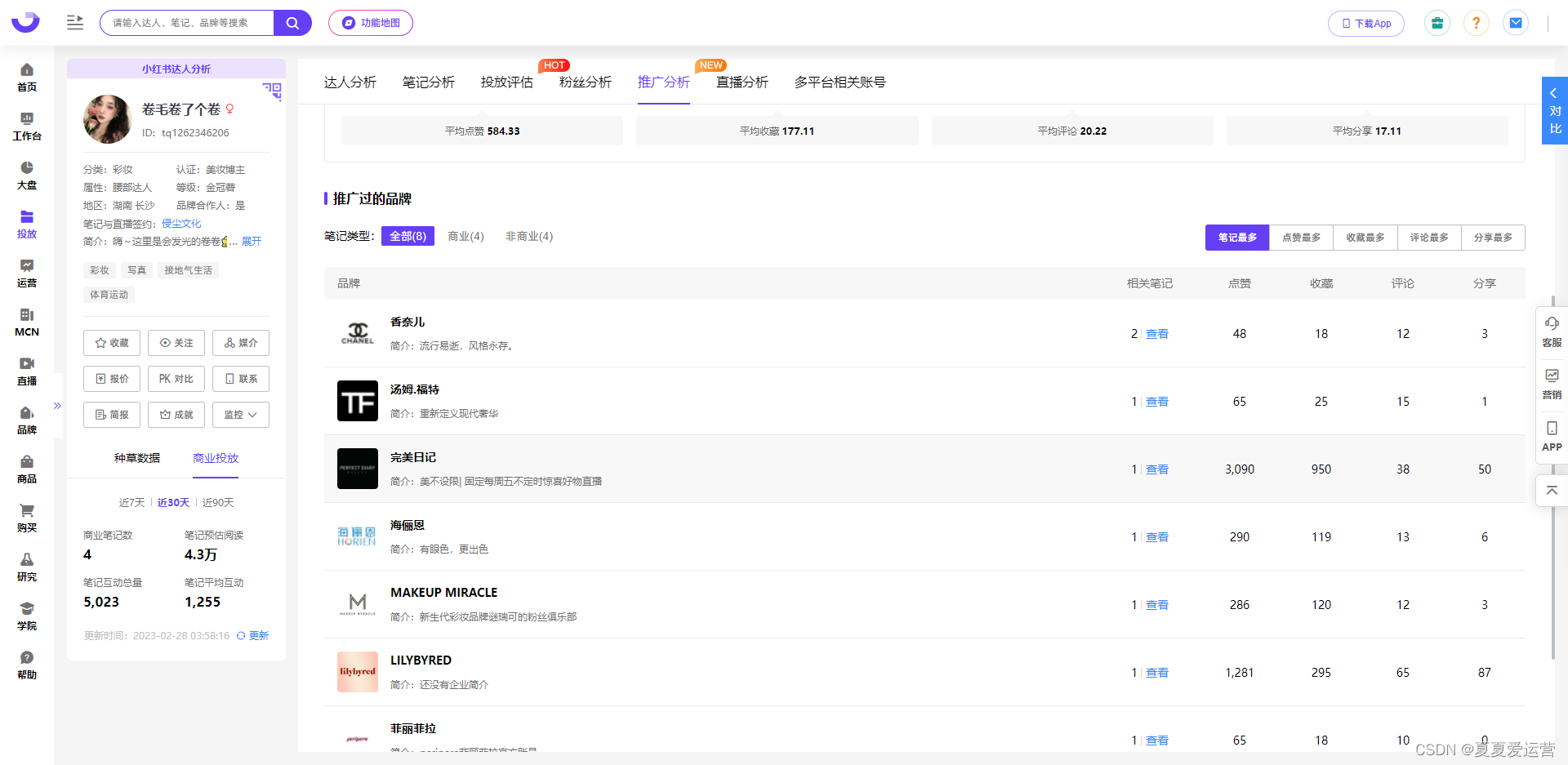Switch to the 种草数据 tab
Viewport: 1568px width, 765px height.
(x=137, y=458)
